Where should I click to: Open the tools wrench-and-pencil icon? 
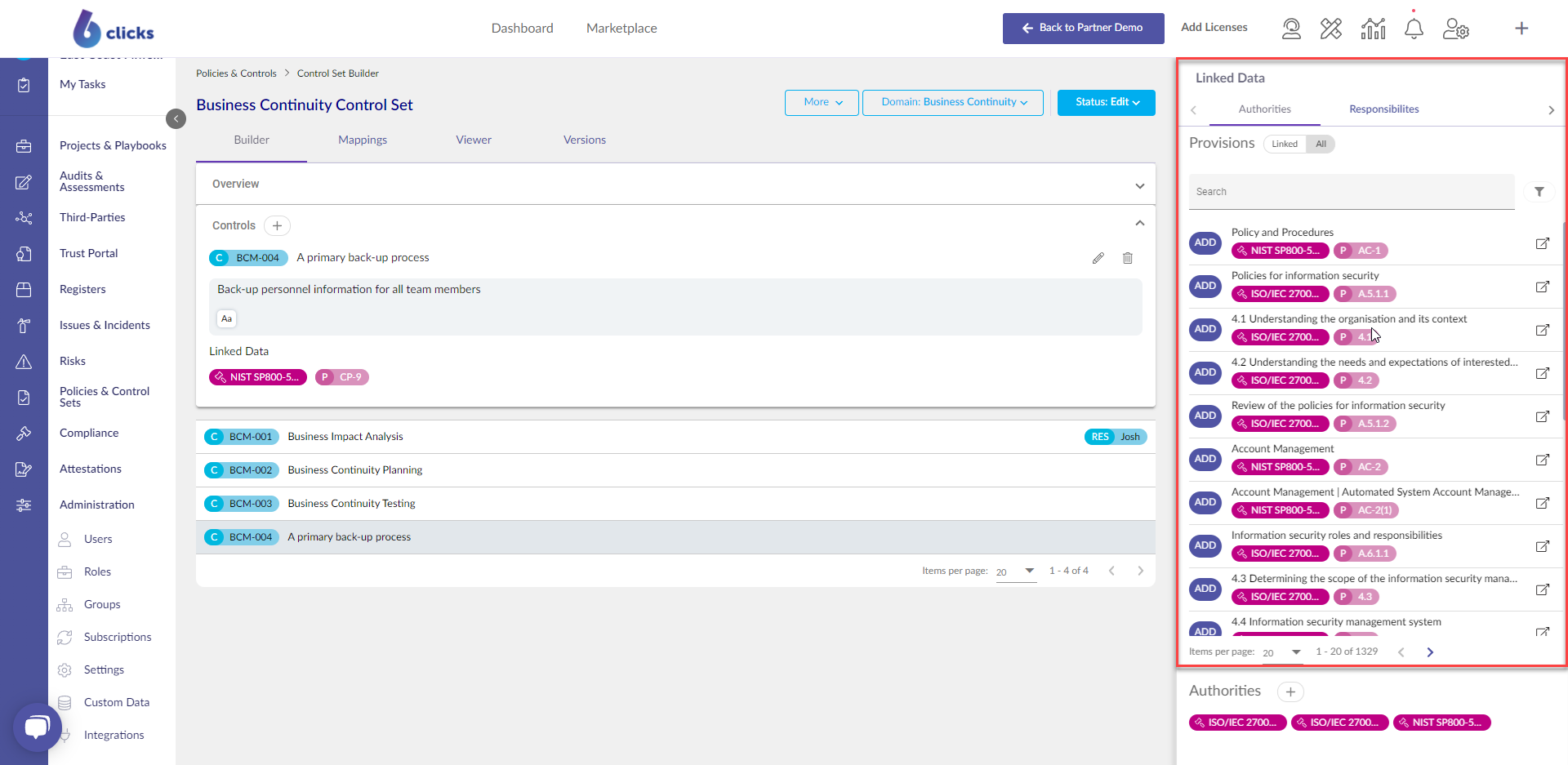pos(1331,29)
